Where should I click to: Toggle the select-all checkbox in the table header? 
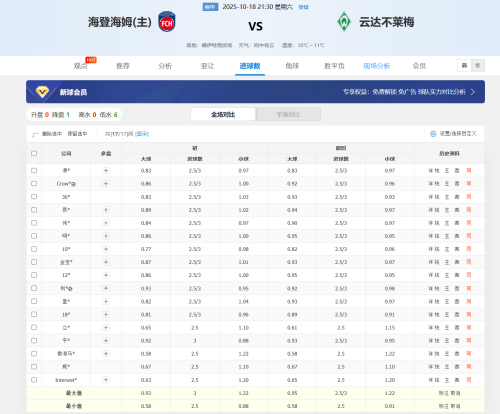(x=34, y=153)
